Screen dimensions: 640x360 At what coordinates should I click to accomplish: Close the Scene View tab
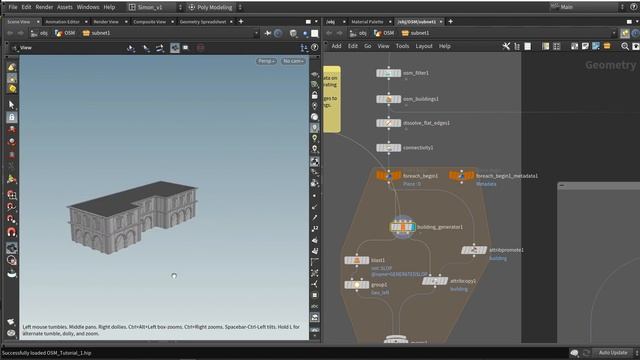click(x=38, y=22)
